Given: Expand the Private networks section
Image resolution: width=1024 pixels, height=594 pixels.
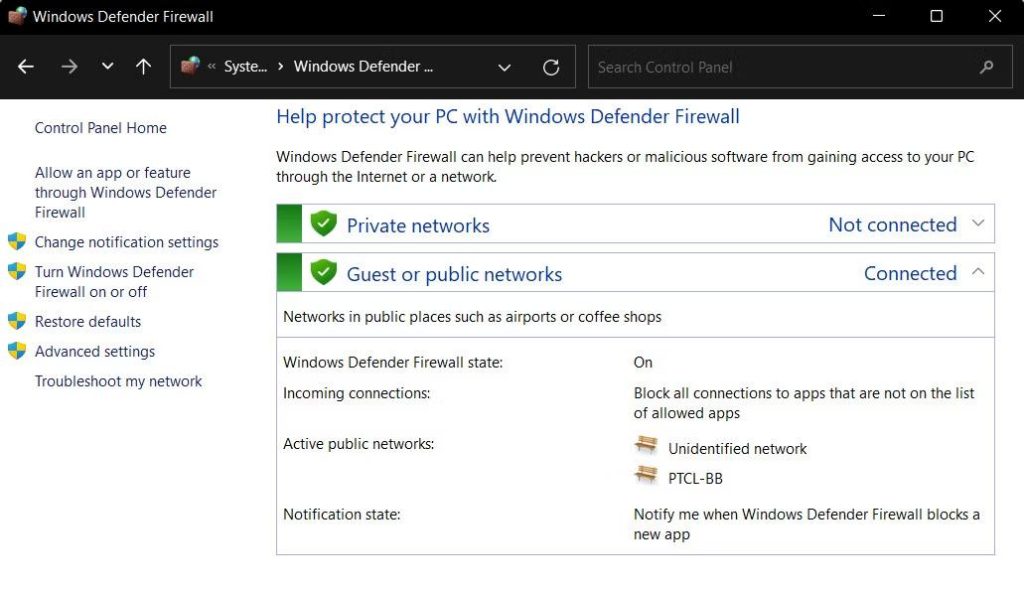Looking at the screenshot, I should pos(978,224).
